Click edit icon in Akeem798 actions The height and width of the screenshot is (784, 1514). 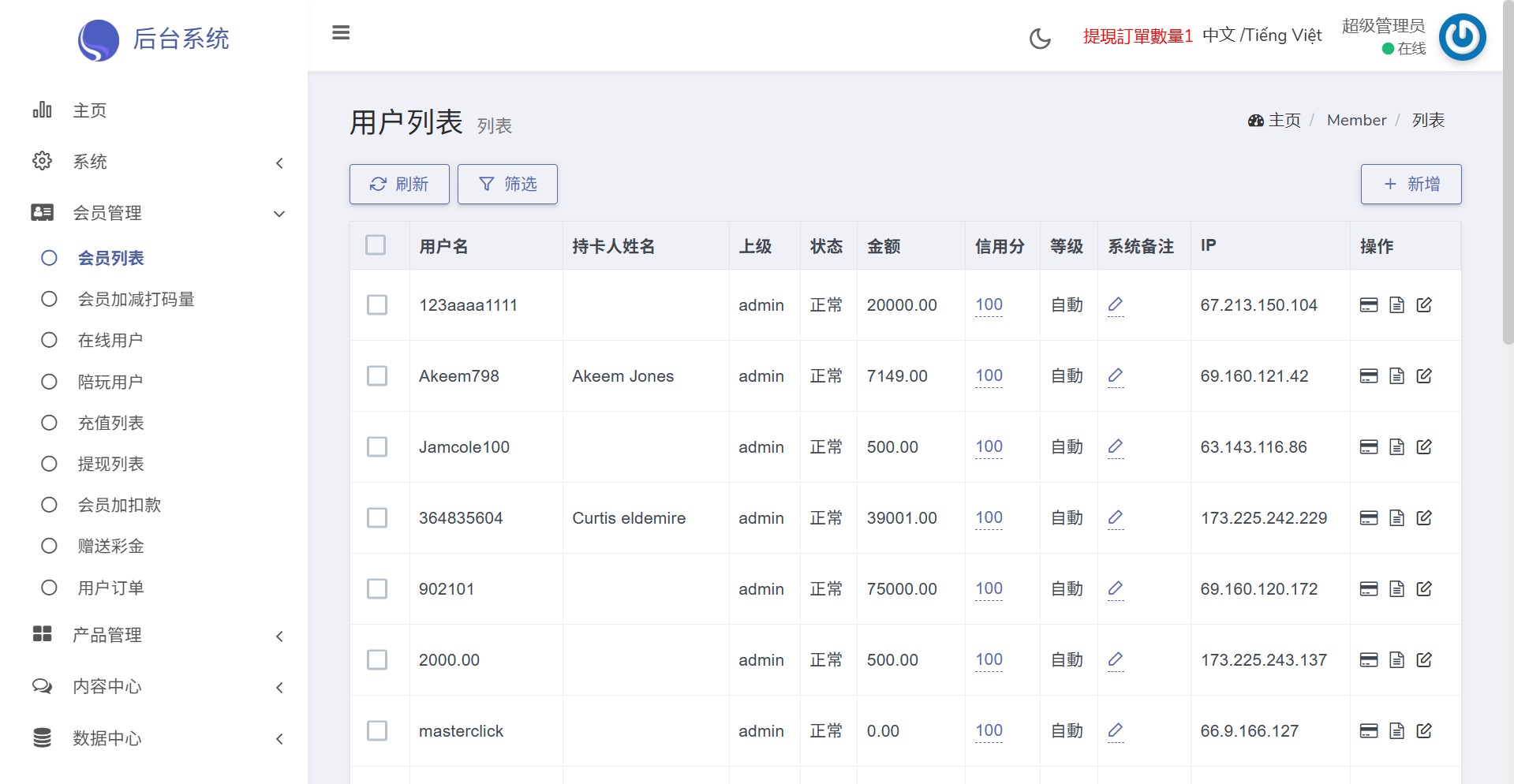coord(1424,376)
